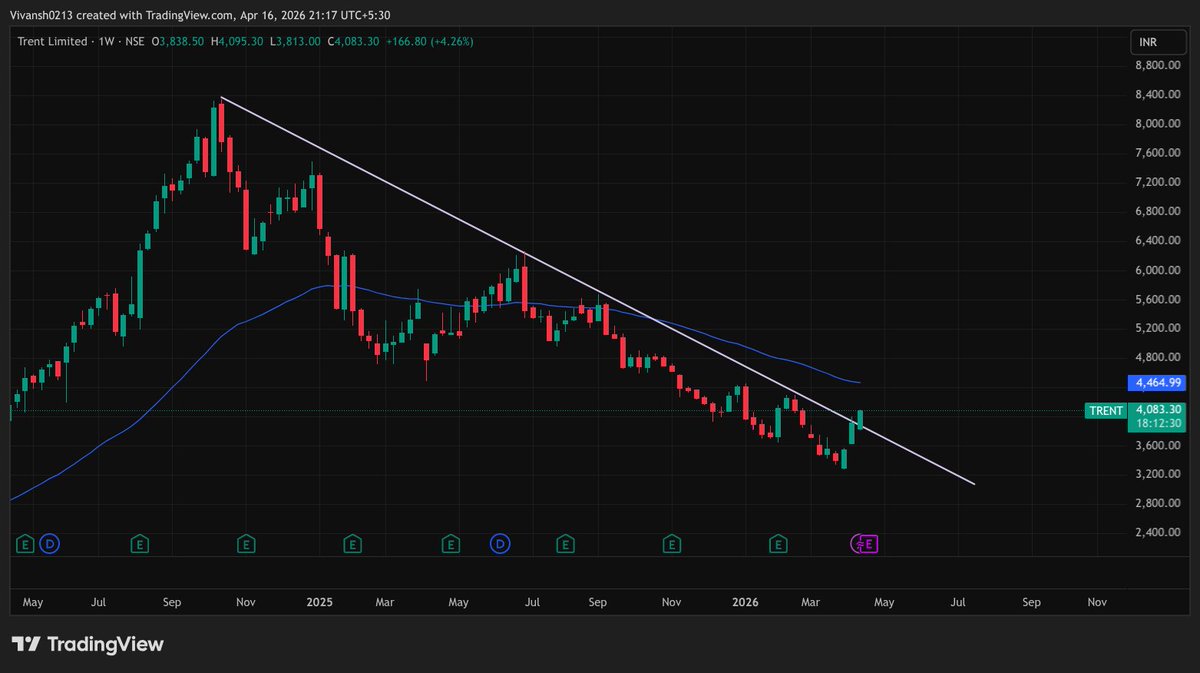This screenshot has height=673, width=1200.
Task: Click the 2,400.00 price axis label
Action: coord(1158,532)
